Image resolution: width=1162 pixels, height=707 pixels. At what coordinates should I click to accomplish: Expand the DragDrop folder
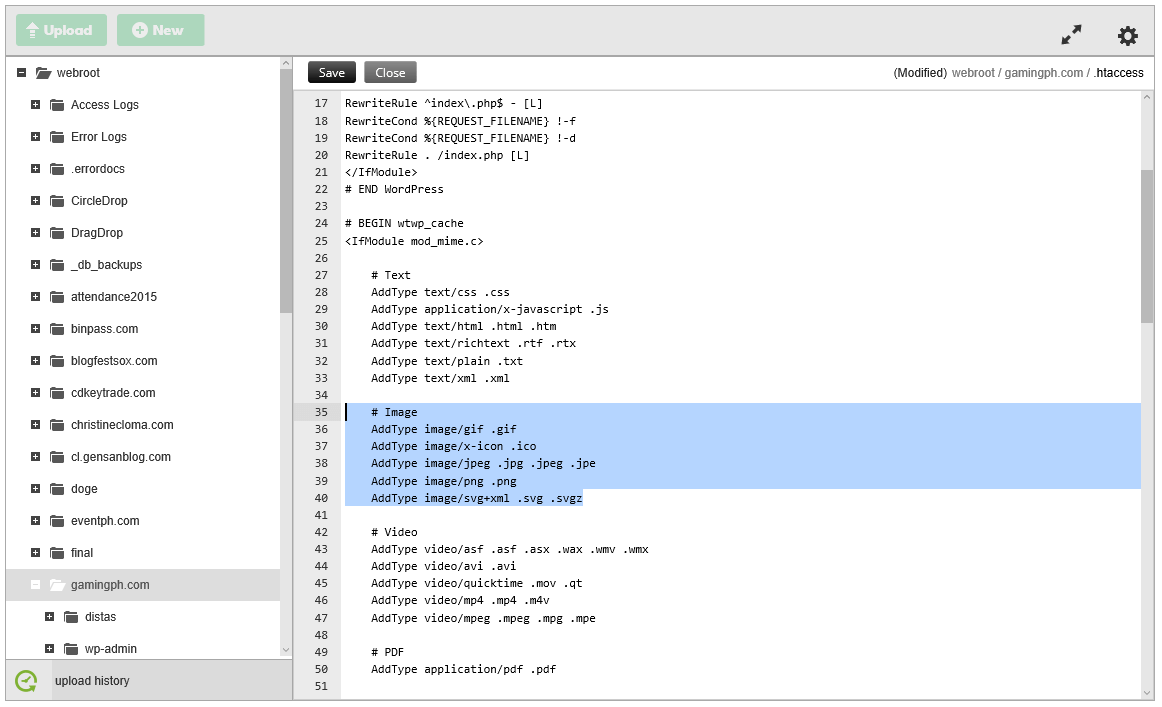coord(36,233)
